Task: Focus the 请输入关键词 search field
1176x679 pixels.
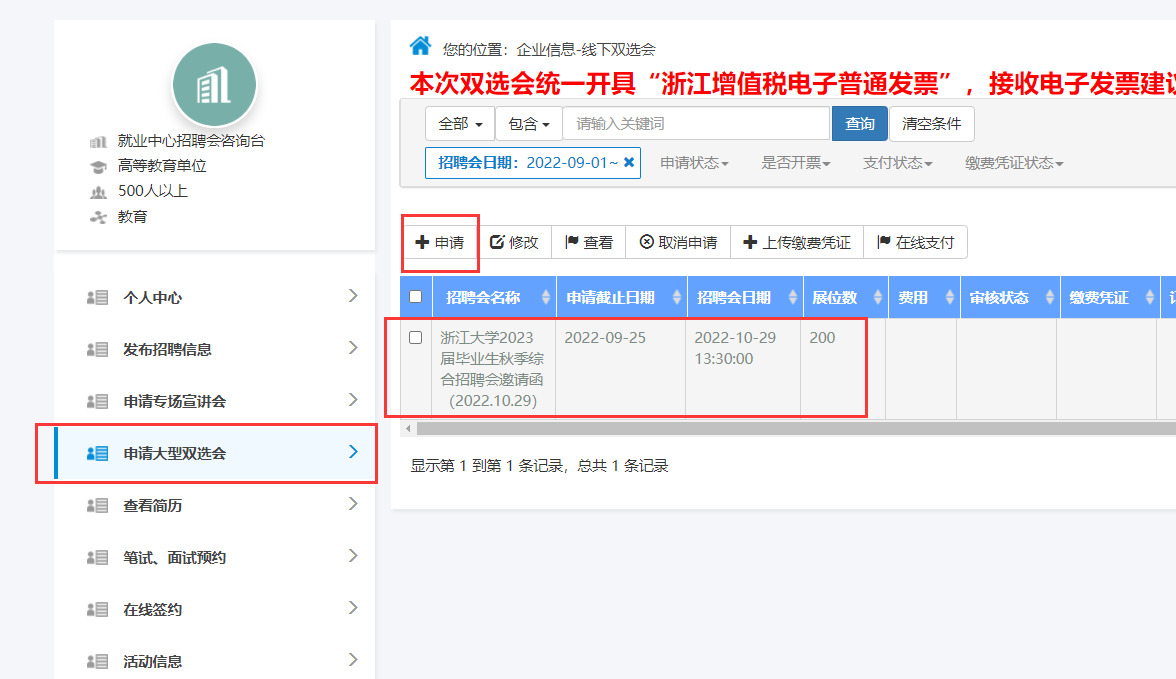Action: coord(696,124)
